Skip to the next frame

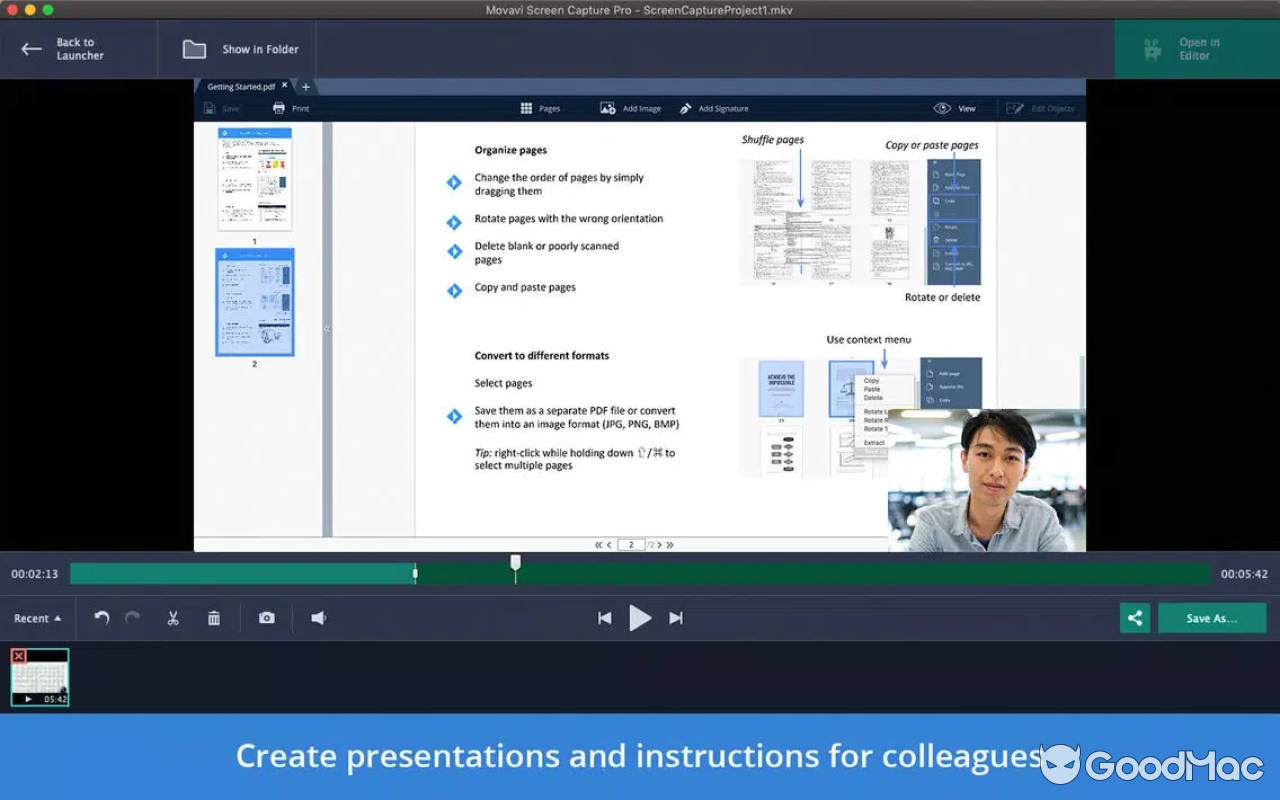pyautogui.click(x=676, y=617)
